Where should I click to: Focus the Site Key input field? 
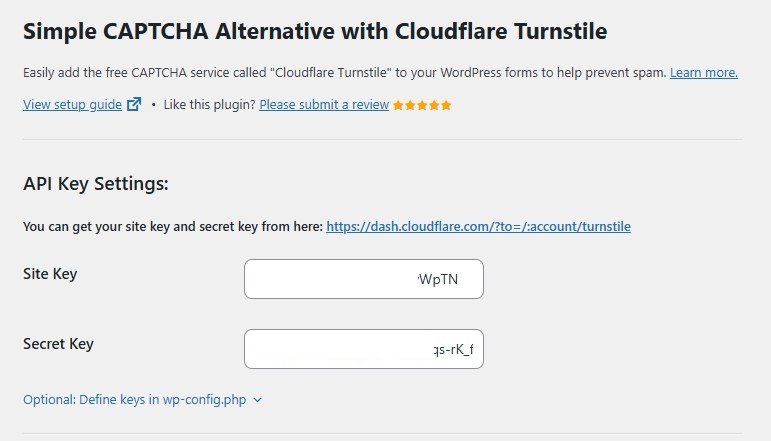point(363,279)
